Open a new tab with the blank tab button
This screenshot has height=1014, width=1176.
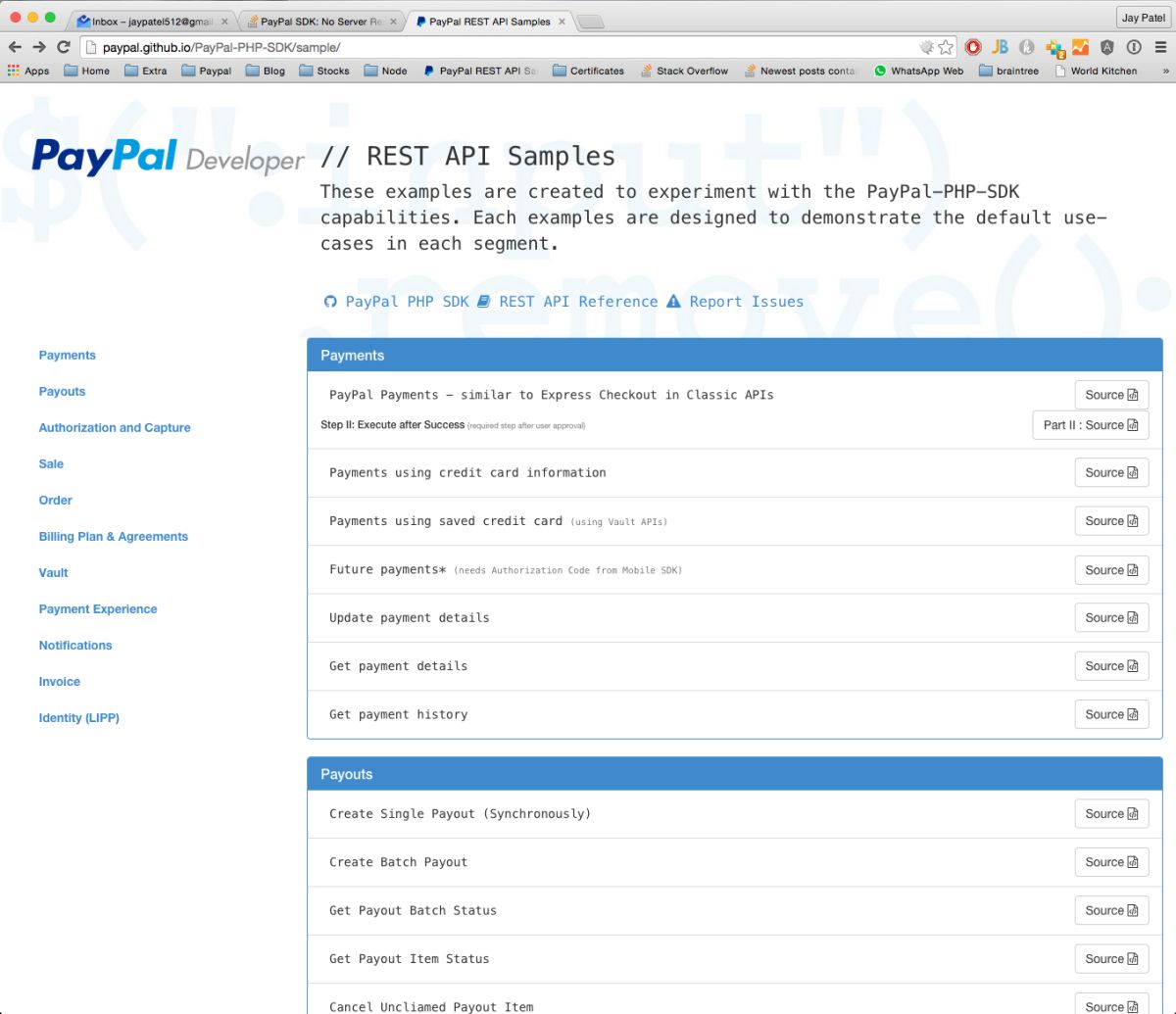coord(589,22)
